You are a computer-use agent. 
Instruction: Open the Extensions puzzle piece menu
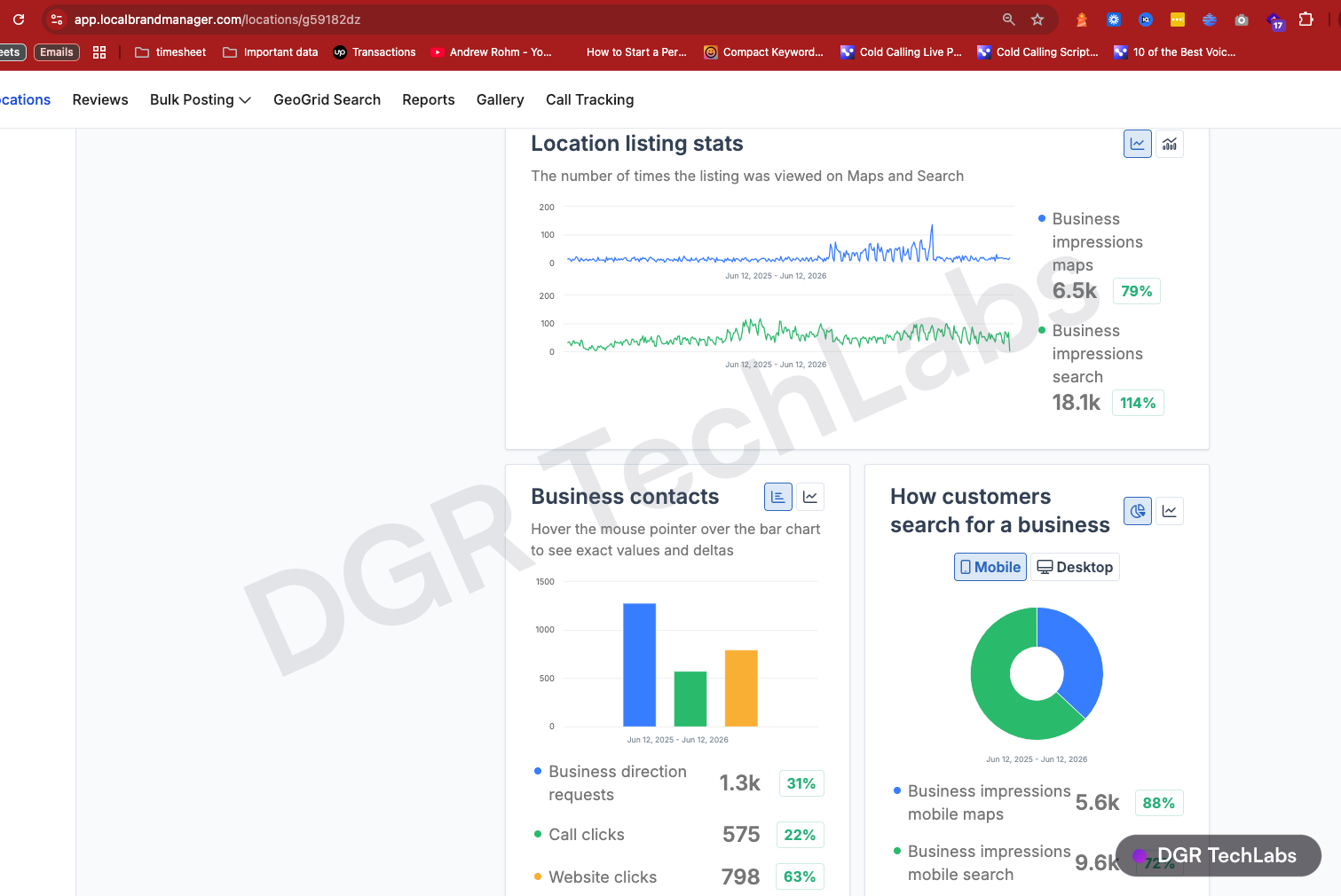tap(1306, 19)
